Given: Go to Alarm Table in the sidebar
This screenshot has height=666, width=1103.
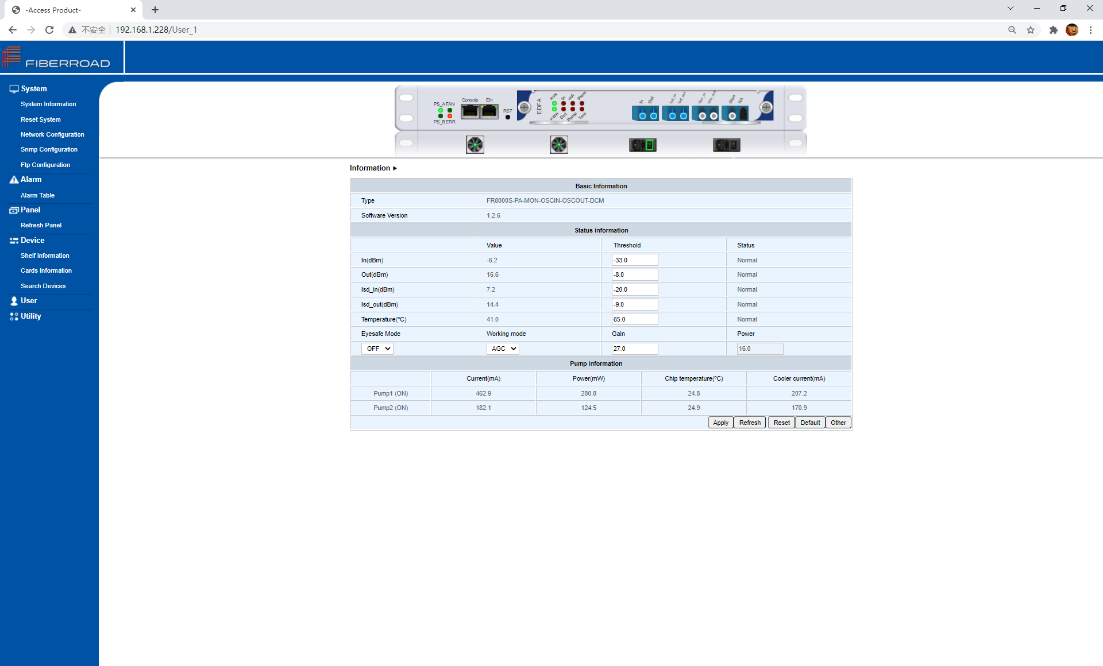Looking at the screenshot, I should coord(37,195).
